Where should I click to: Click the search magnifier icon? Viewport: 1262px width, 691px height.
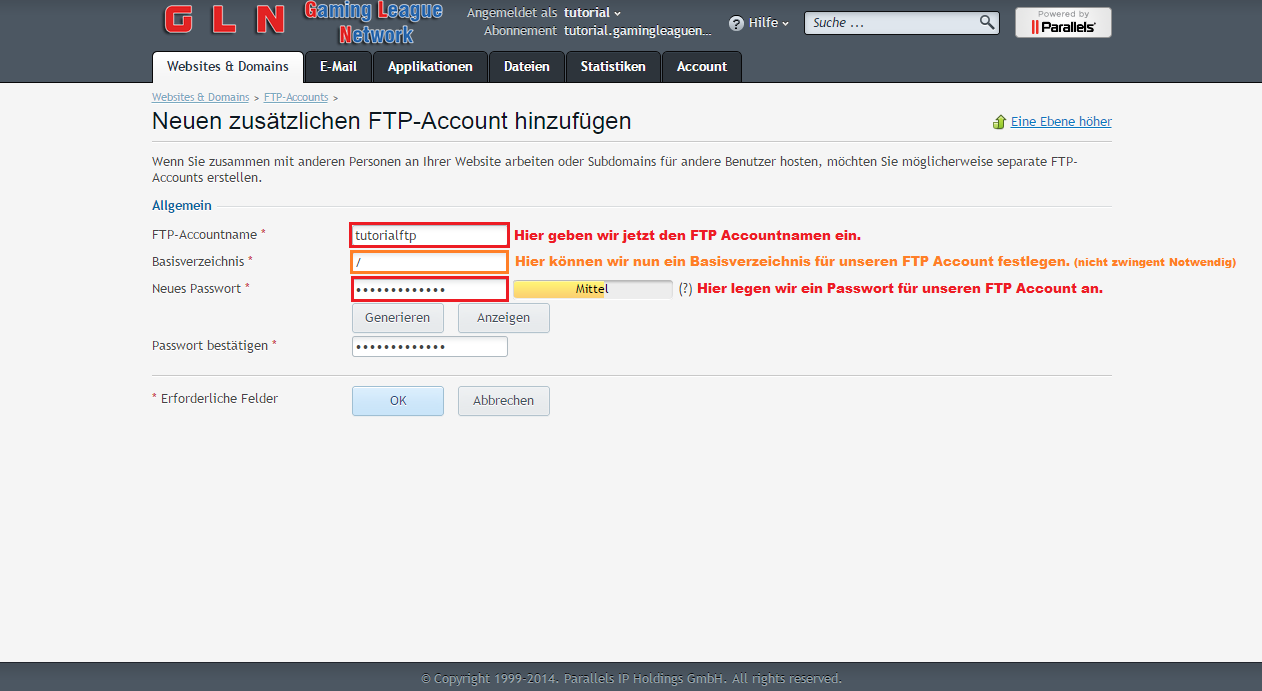point(986,22)
